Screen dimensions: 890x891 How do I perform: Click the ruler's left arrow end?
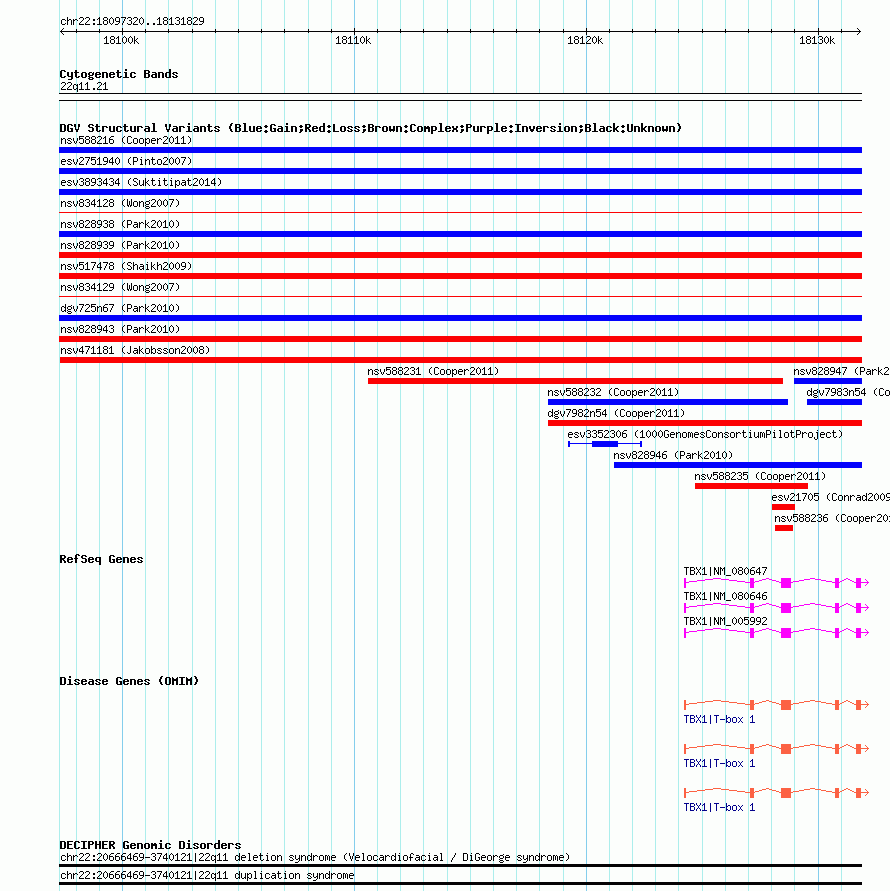(x=62, y=31)
